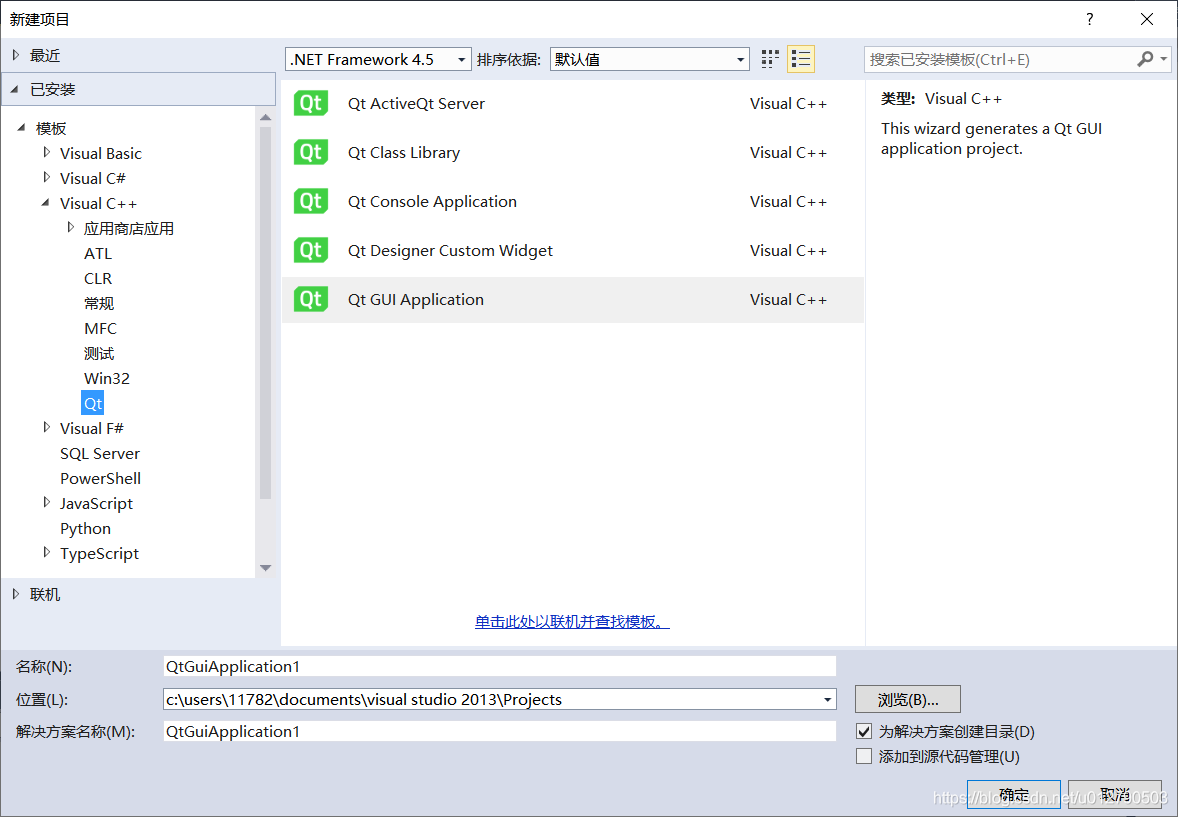Click the 确定 confirm button

pyautogui.click(x=1013, y=794)
